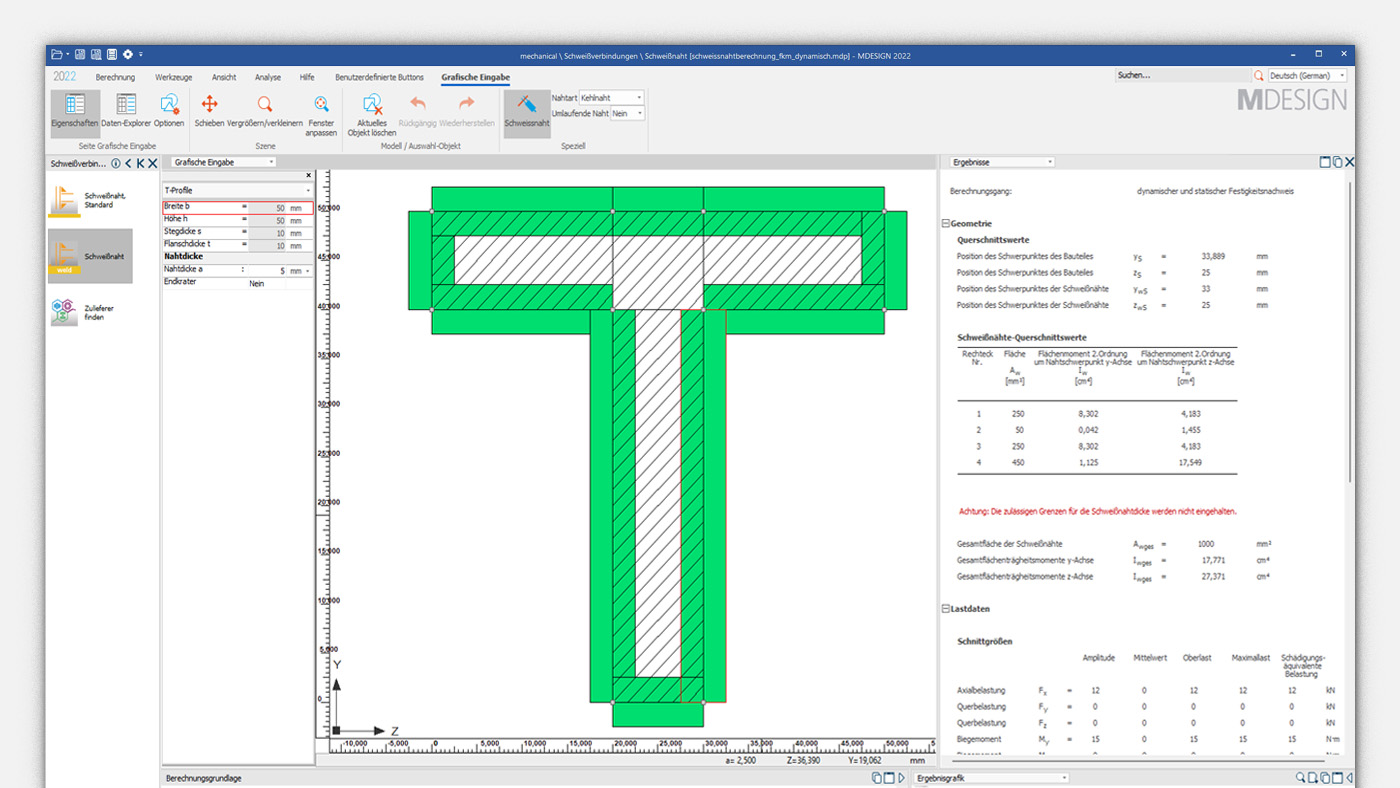
Task: Click the info icon in Schweißverbin... header
Action: click(116, 163)
